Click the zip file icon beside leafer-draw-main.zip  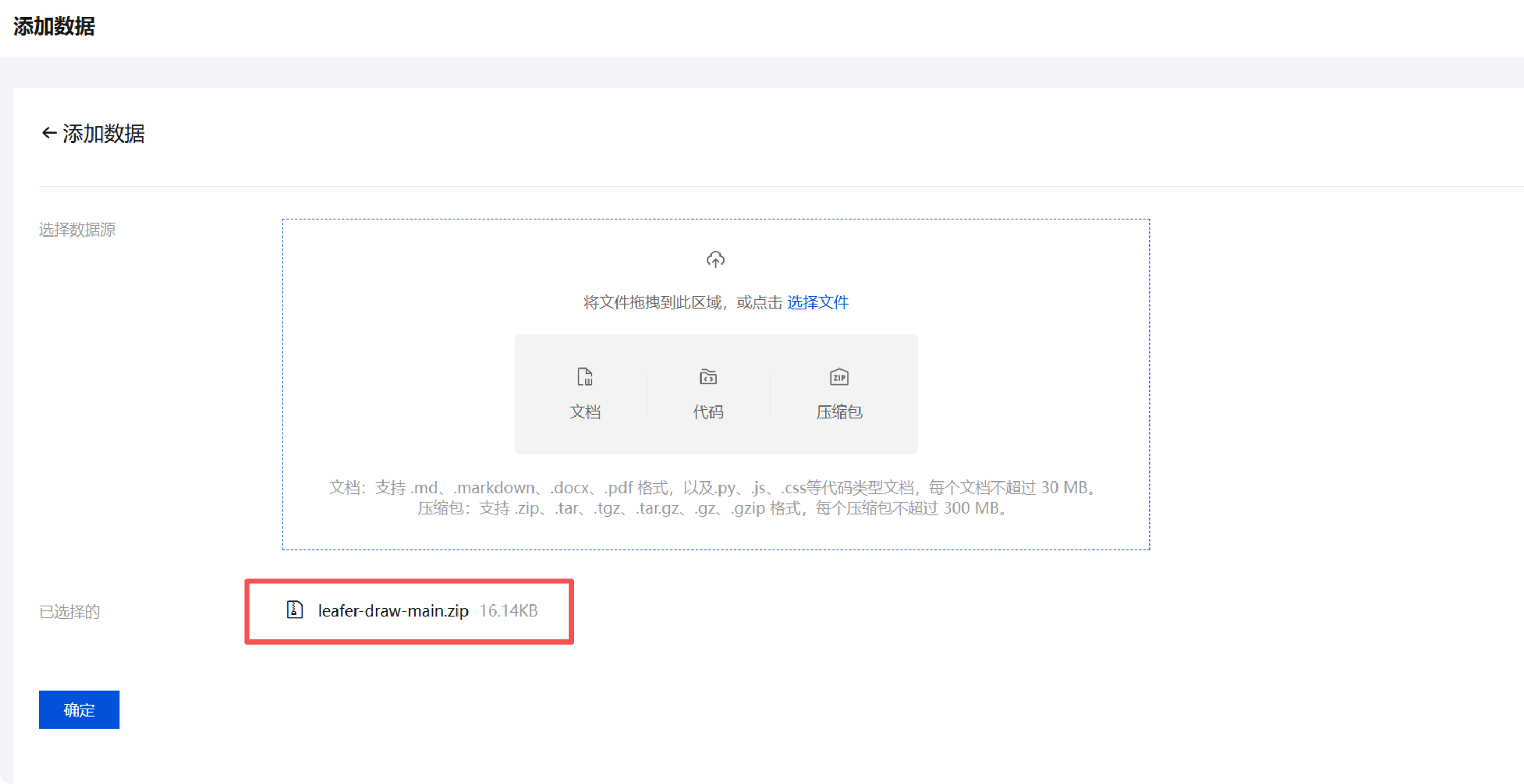295,610
